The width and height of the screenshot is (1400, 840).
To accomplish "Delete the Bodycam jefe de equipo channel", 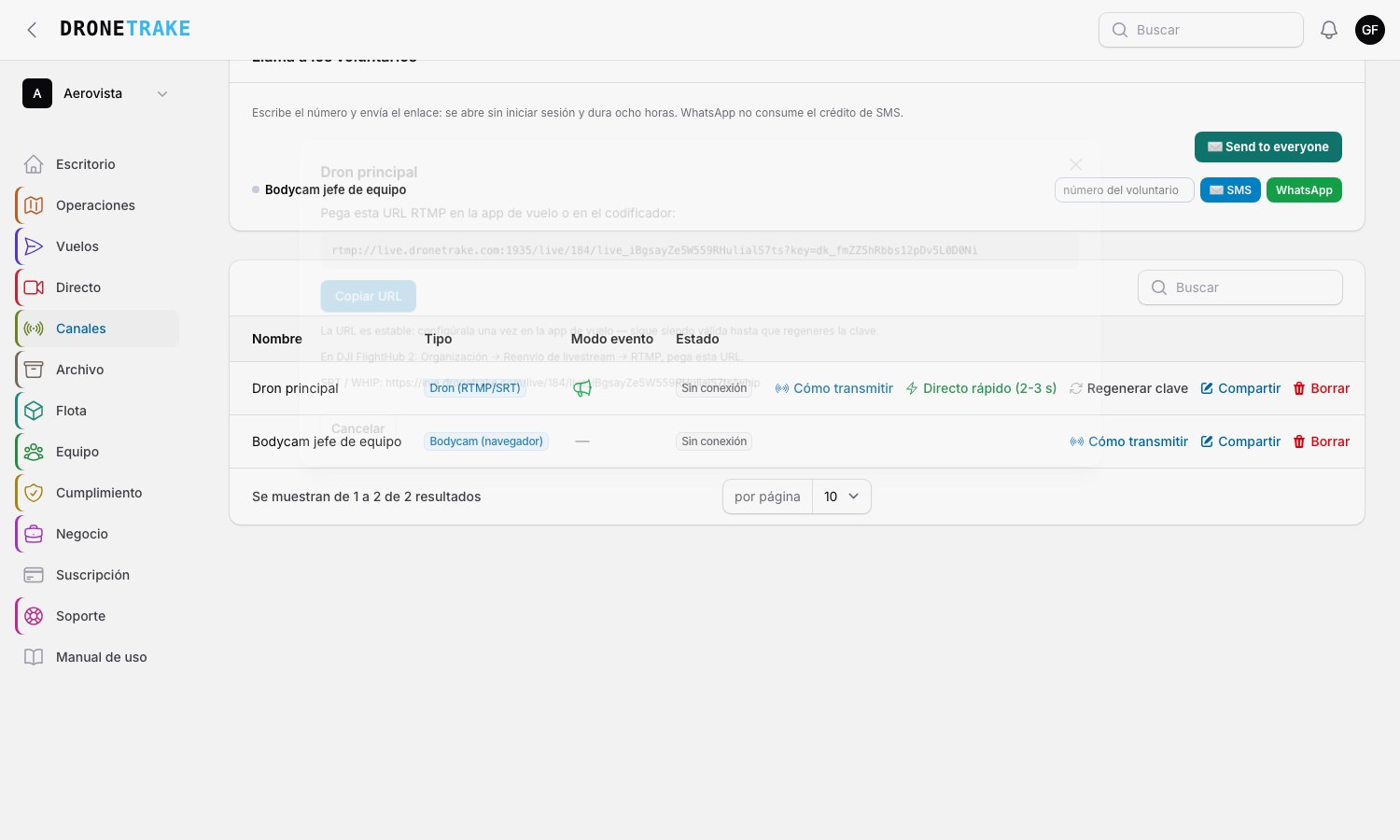I will pyautogui.click(x=1322, y=441).
